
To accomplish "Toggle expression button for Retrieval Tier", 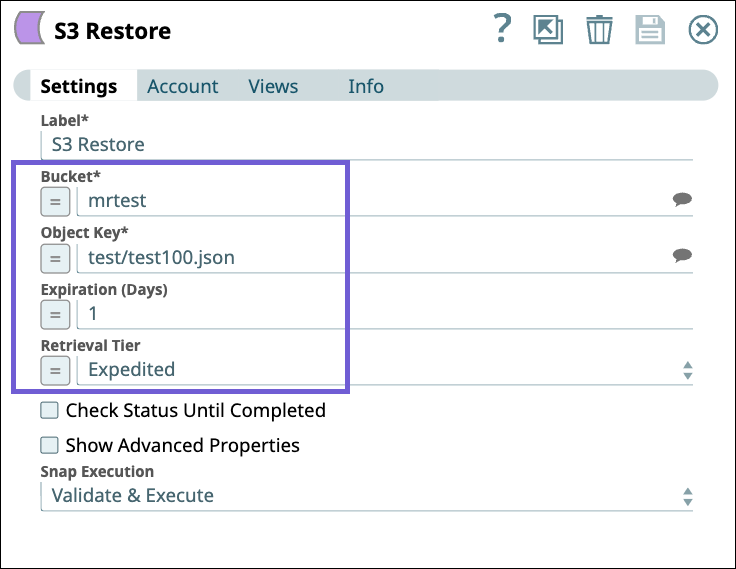I will point(55,370).
